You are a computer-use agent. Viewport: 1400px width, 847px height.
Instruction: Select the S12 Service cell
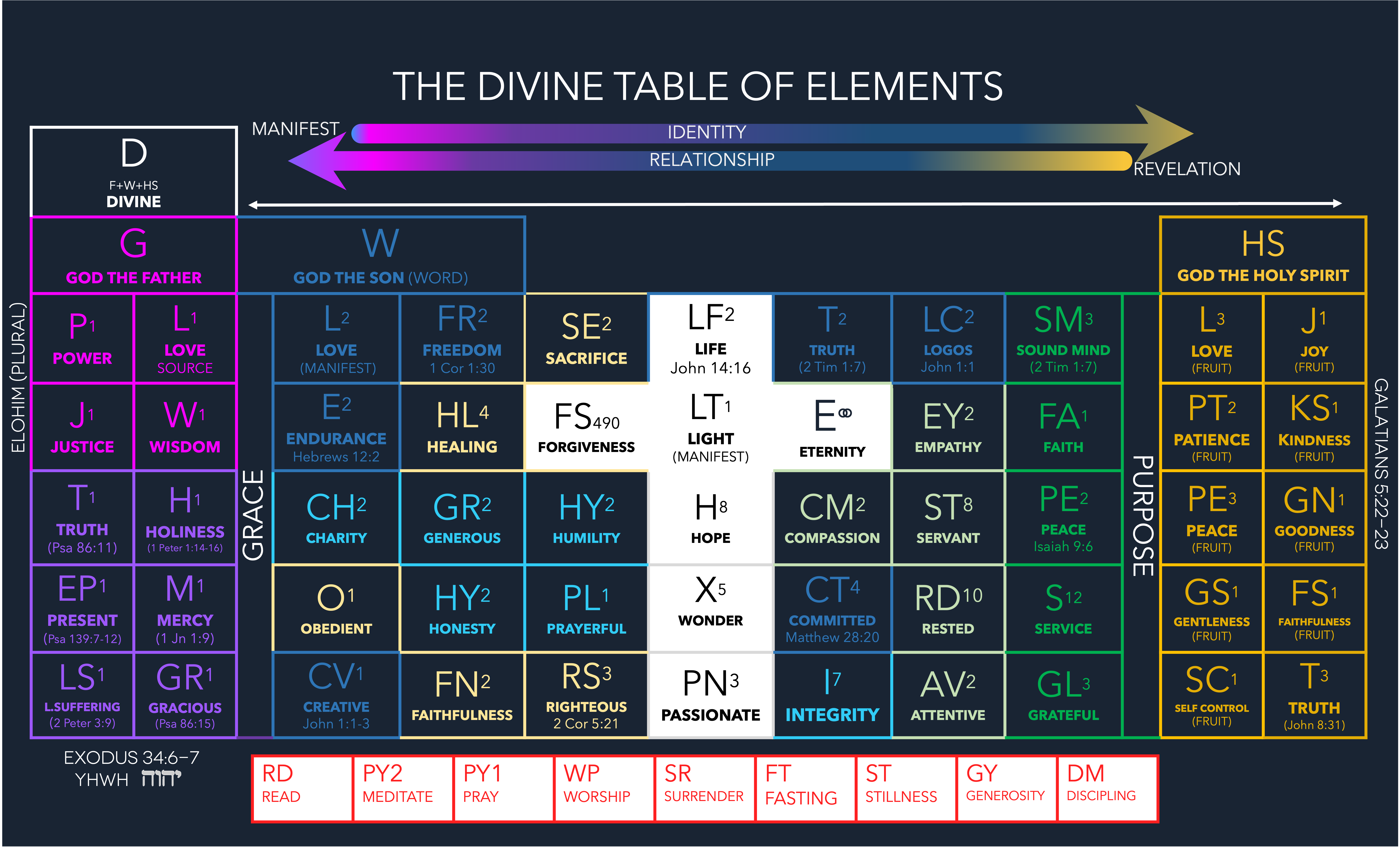1064,608
